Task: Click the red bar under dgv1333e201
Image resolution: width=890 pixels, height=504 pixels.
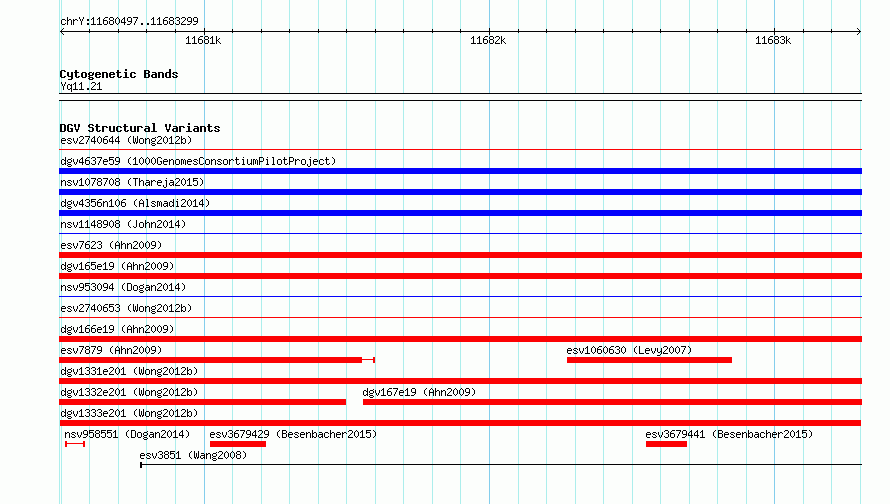Action: click(x=460, y=423)
